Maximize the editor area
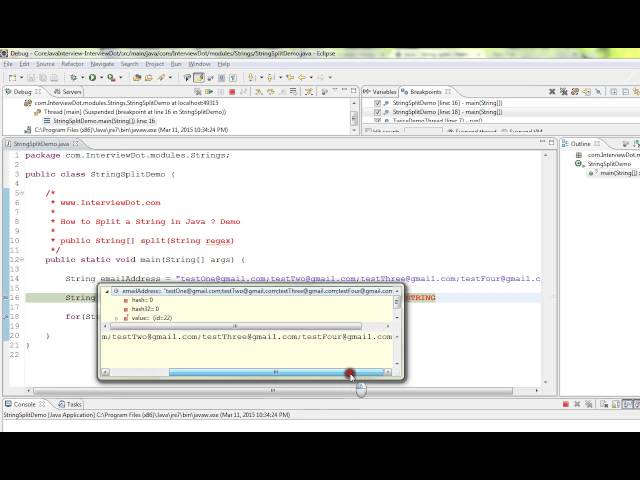 (x=551, y=142)
